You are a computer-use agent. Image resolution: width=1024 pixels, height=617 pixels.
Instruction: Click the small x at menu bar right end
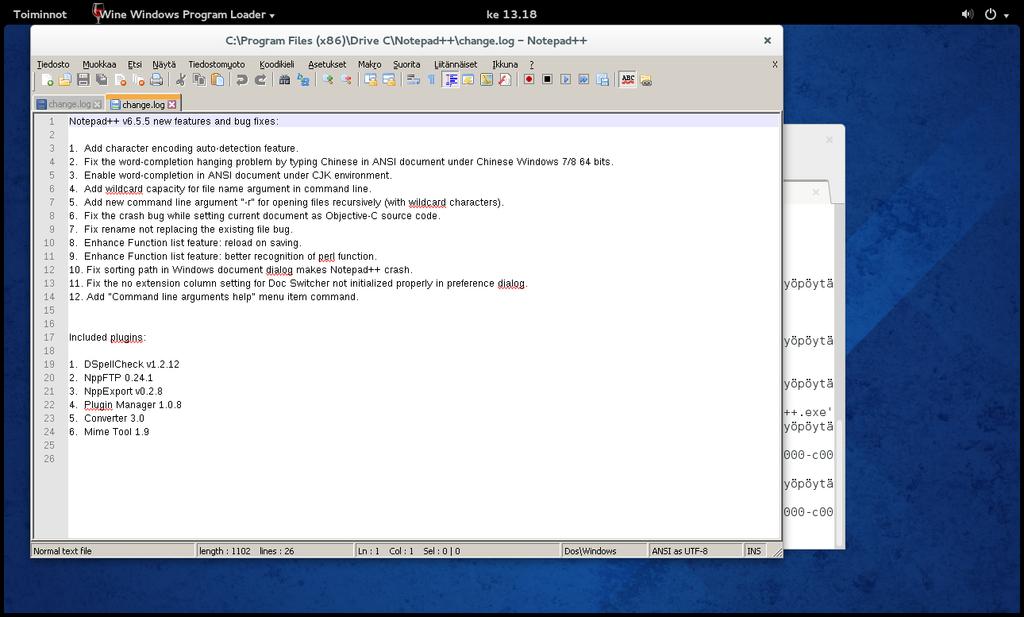(775, 64)
